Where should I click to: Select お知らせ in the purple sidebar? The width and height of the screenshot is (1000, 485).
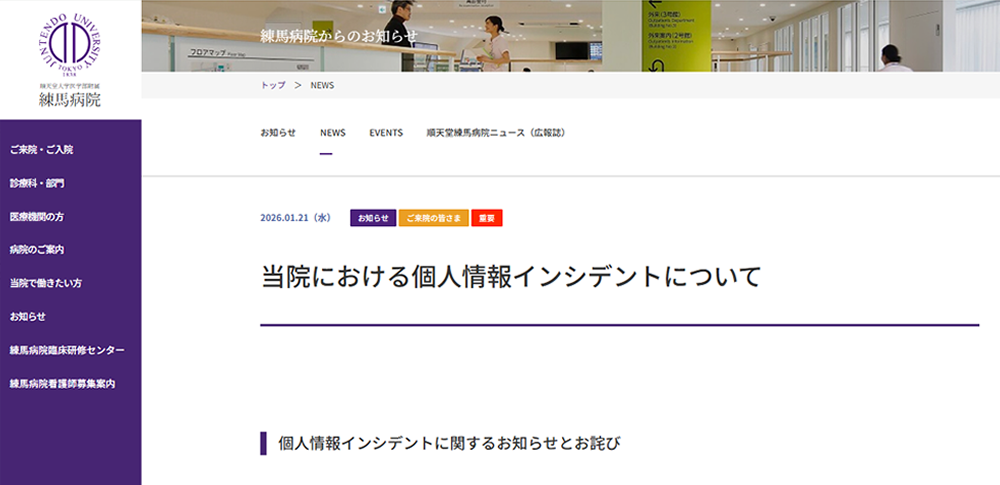tap(27, 317)
